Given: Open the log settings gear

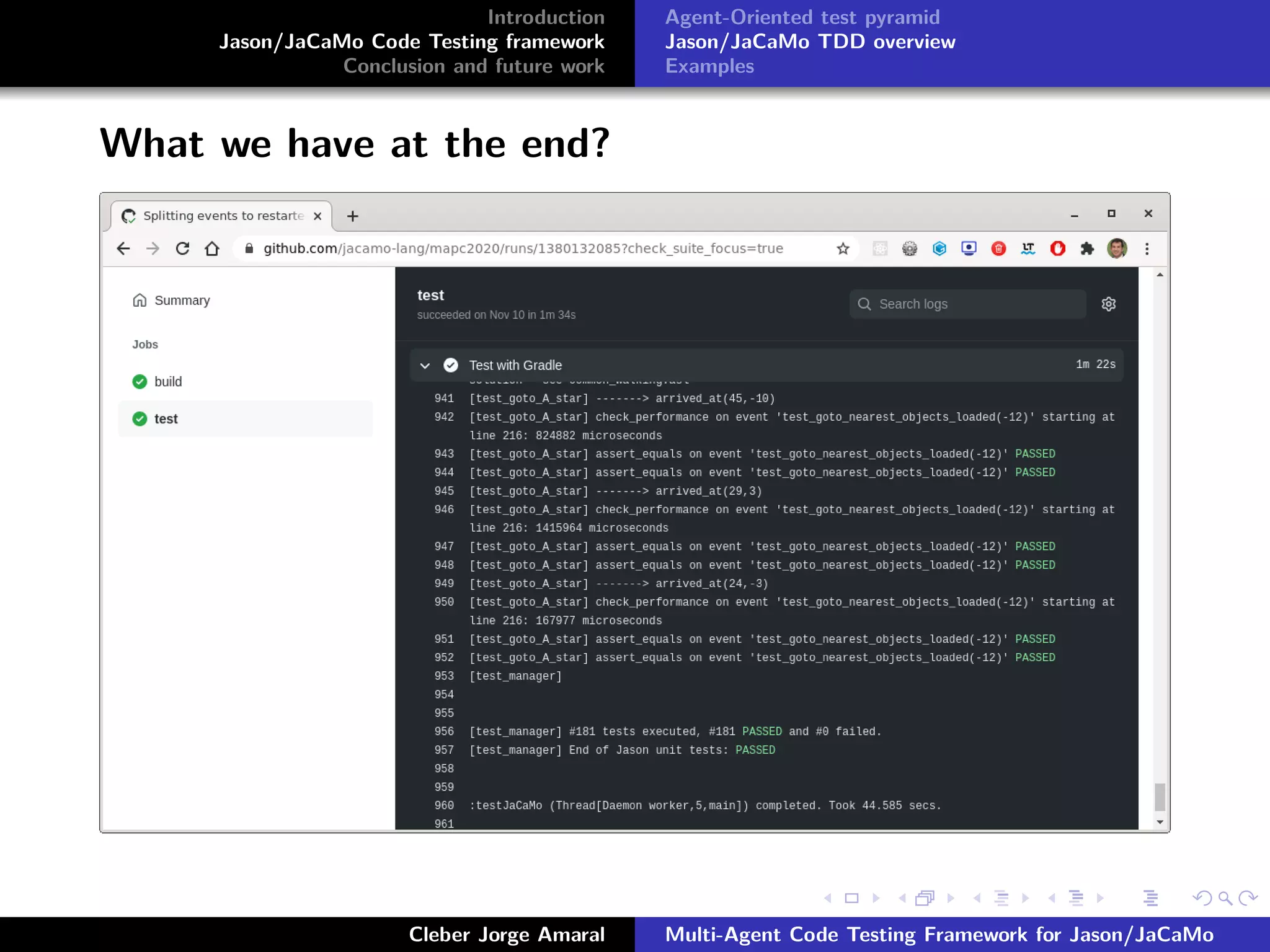Looking at the screenshot, I should [1108, 304].
